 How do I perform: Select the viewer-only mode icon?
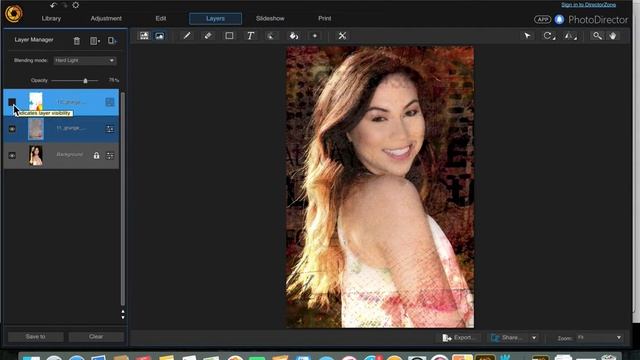160,36
